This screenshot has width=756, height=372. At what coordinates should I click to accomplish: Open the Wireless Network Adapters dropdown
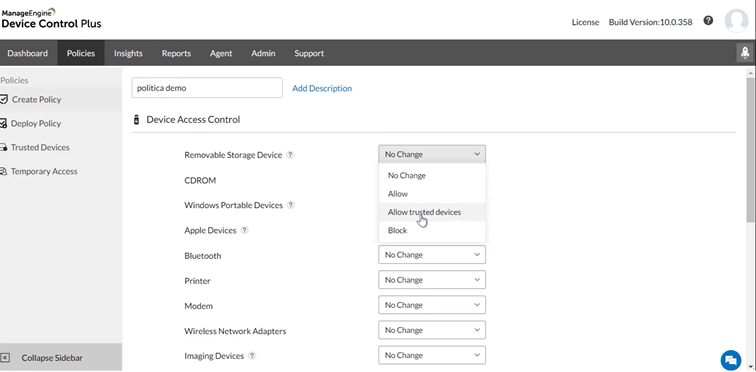click(432, 330)
